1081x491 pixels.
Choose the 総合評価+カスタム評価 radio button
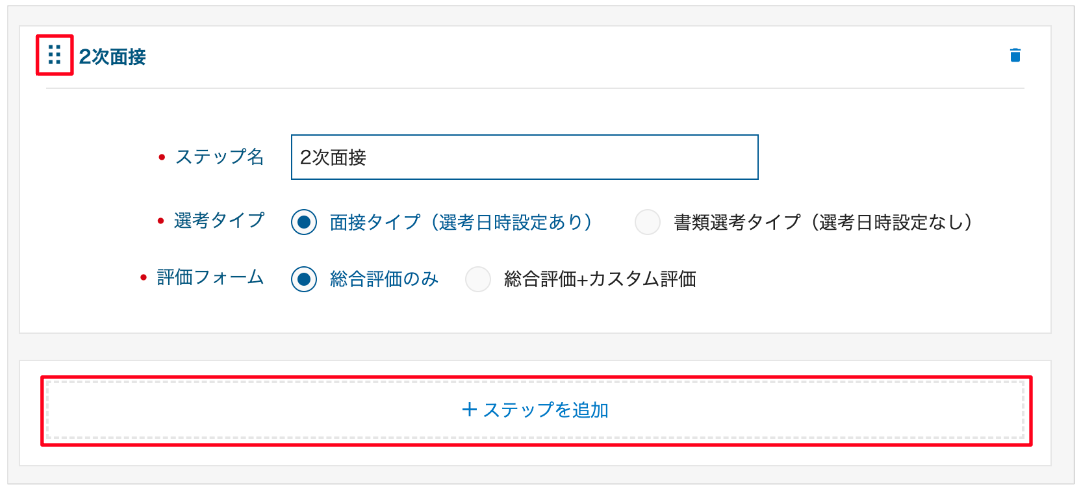point(478,279)
